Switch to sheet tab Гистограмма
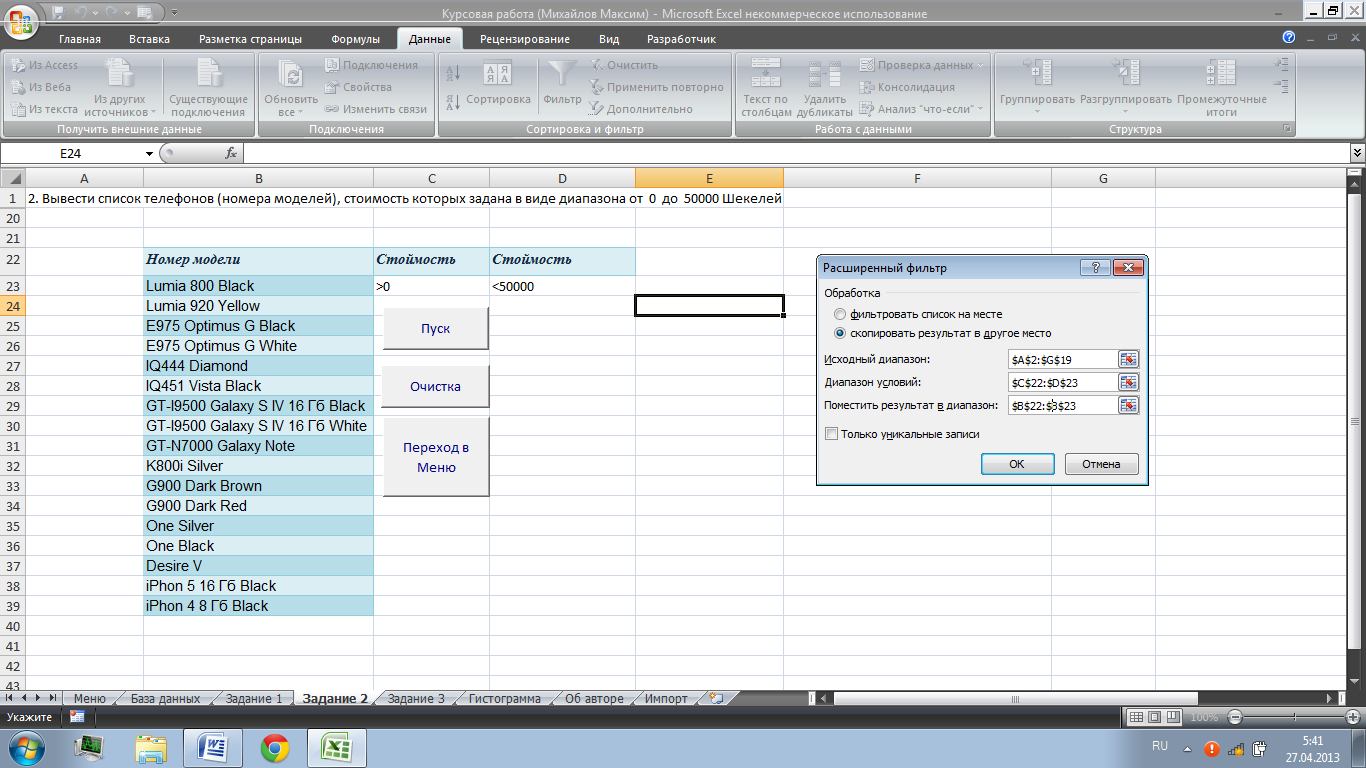 pyautogui.click(x=504, y=699)
